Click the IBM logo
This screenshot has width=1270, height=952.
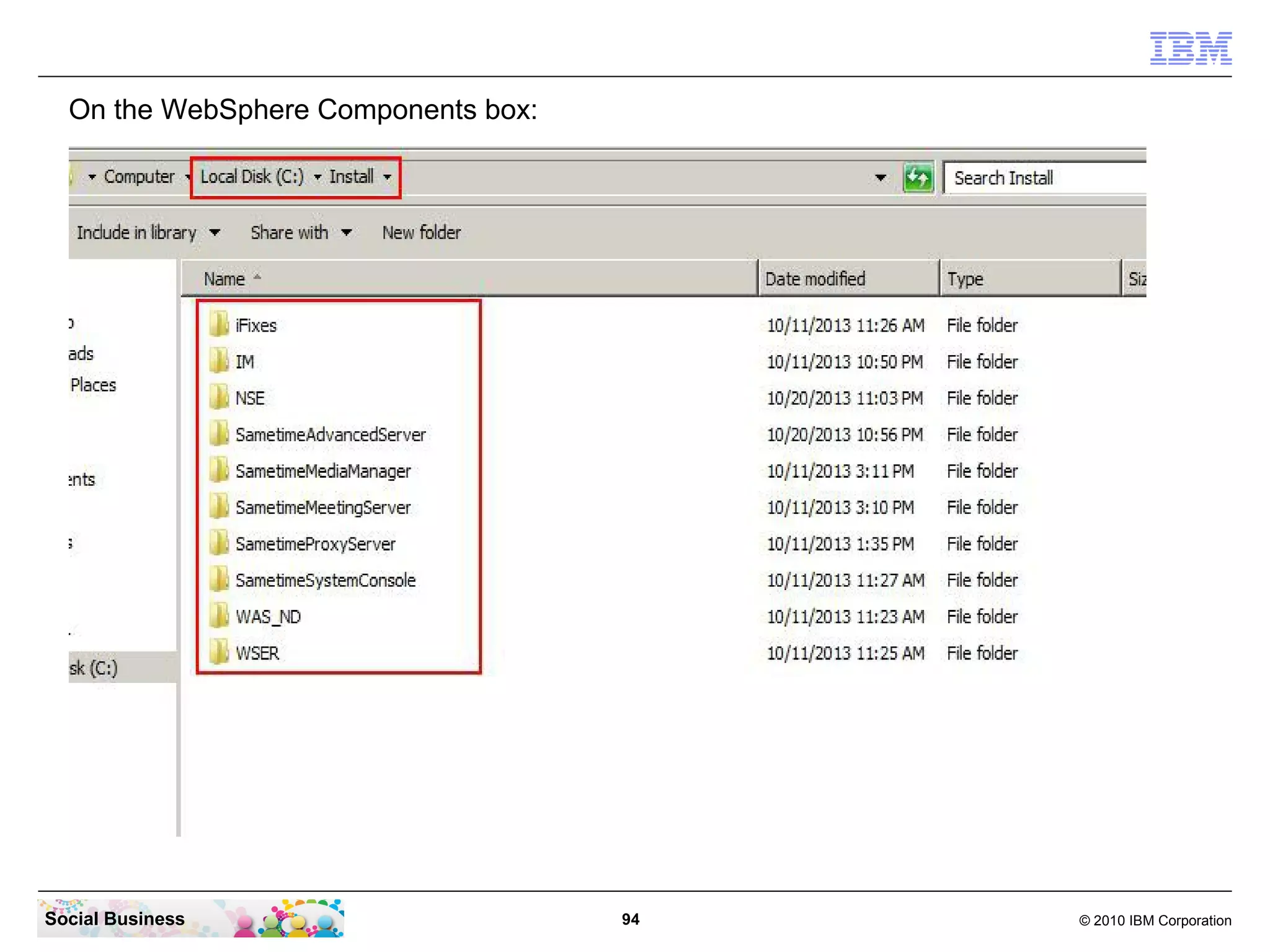(x=1191, y=48)
